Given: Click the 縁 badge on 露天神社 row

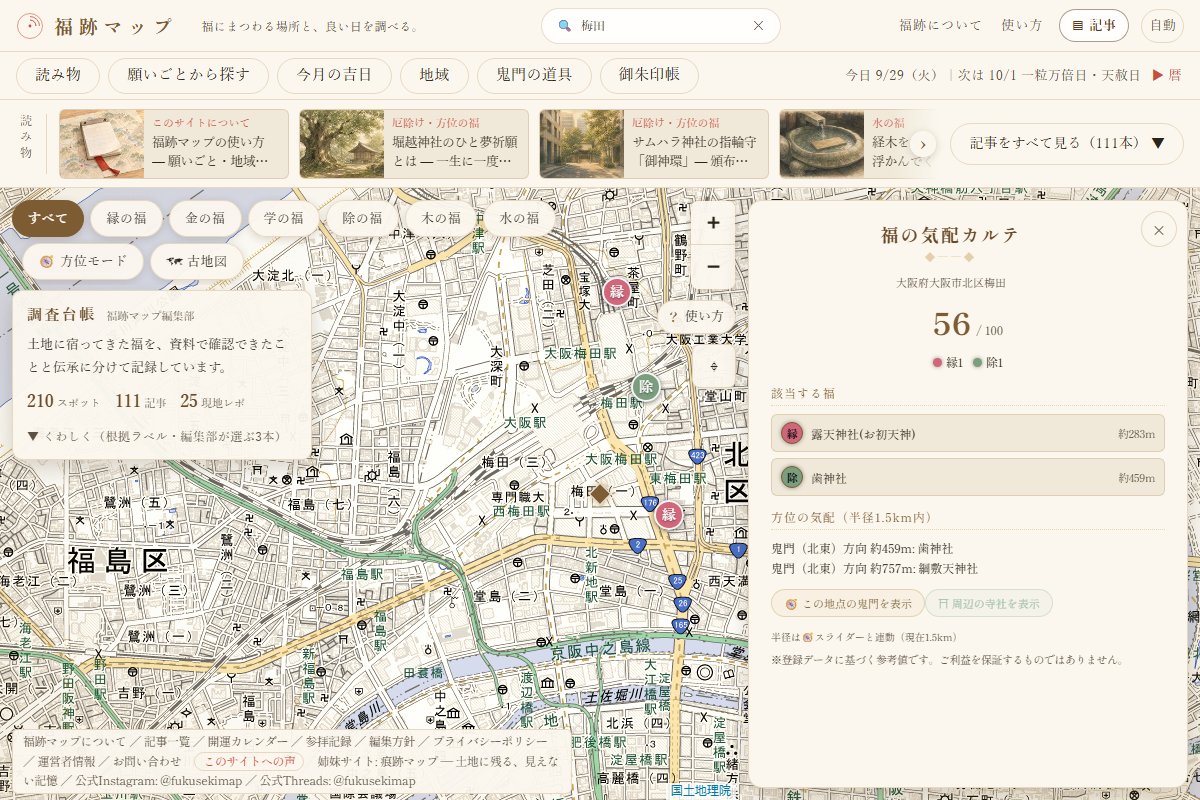Looking at the screenshot, I should click(792, 434).
